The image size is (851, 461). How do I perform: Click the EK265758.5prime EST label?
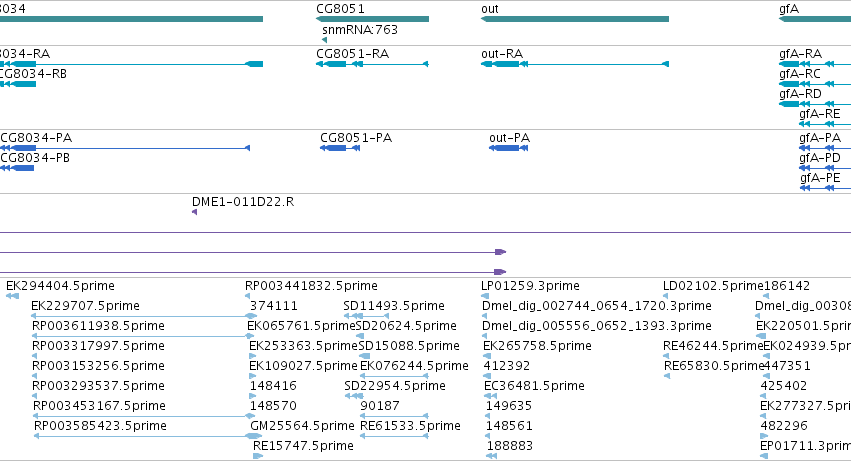pyautogui.click(x=537, y=346)
